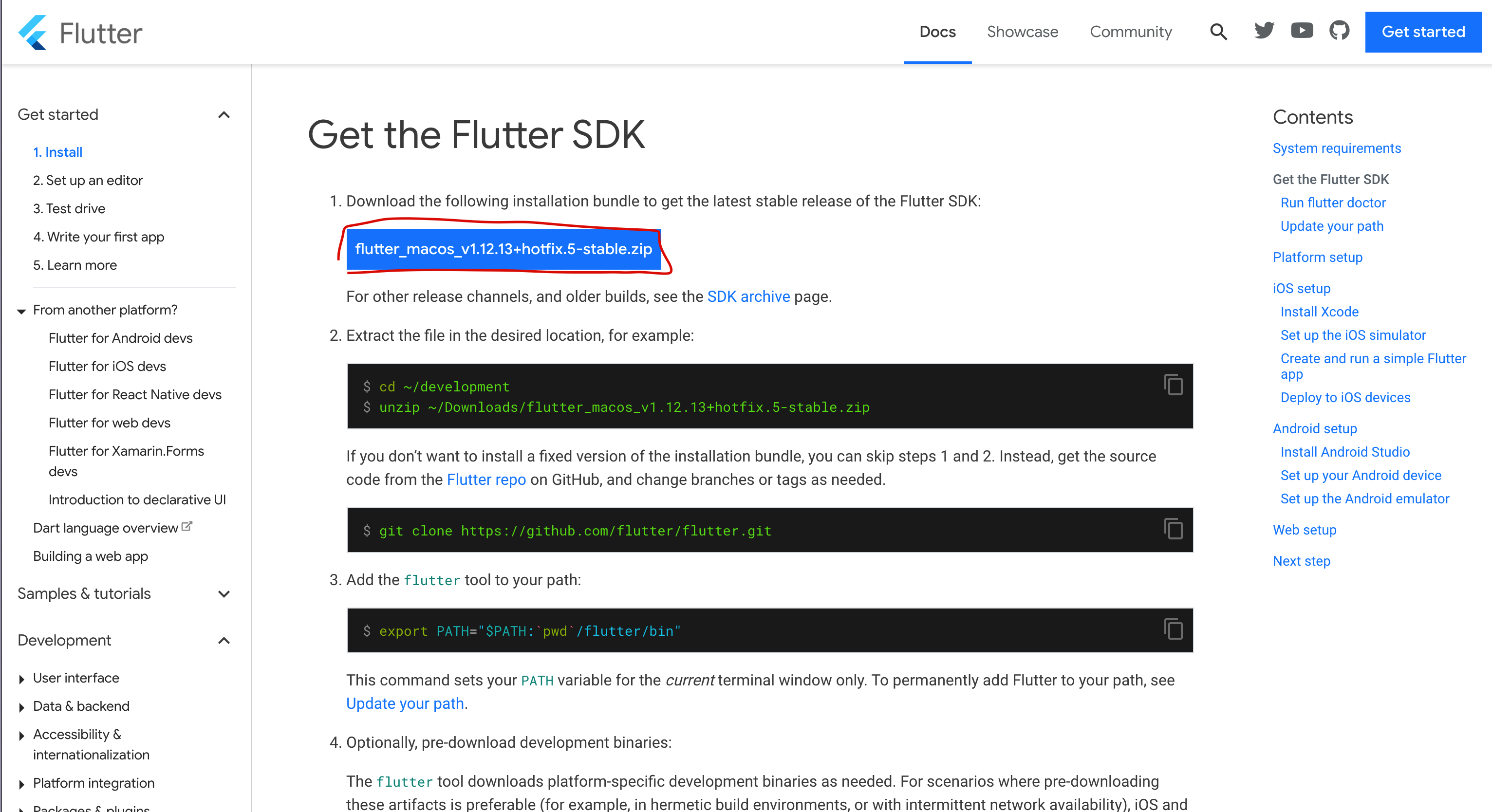The width and height of the screenshot is (1492, 812).
Task: Open the Community nav item
Action: pyautogui.click(x=1130, y=32)
